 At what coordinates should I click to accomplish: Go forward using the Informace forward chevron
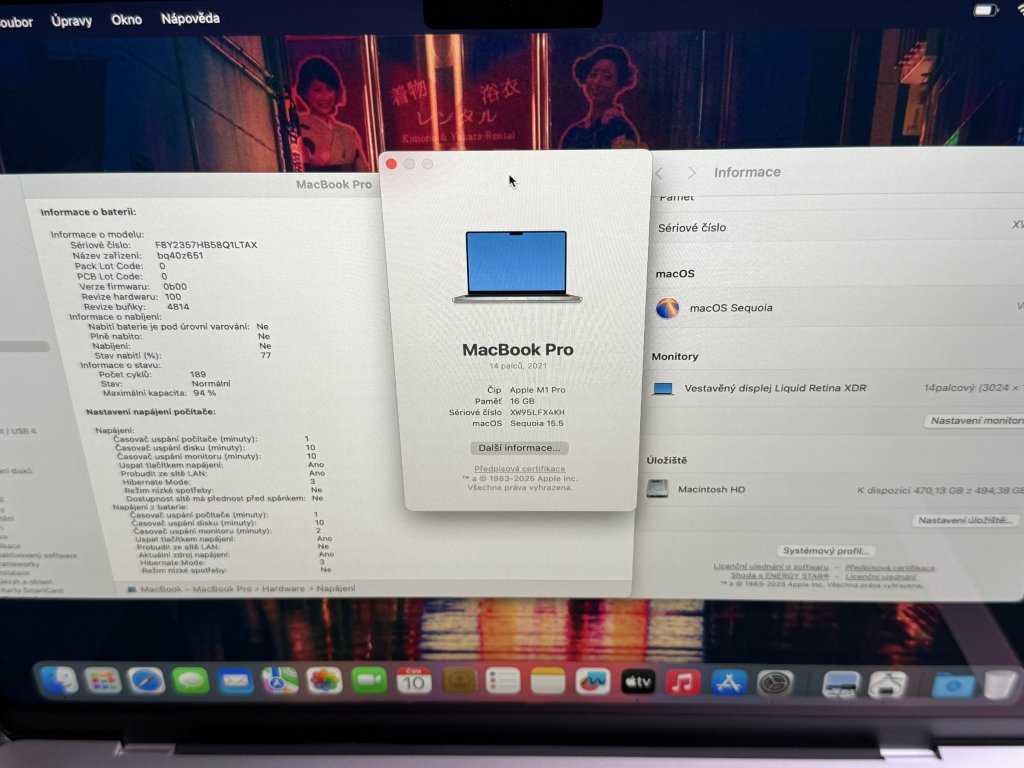pos(692,173)
